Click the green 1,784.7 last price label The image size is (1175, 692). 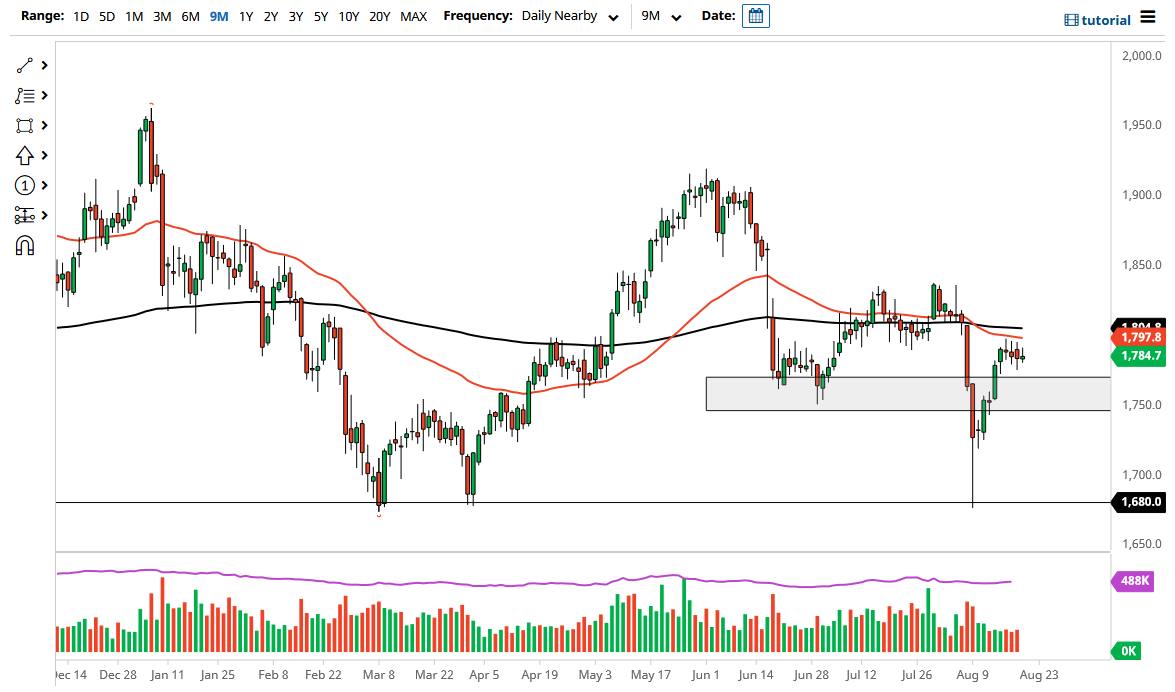point(1140,355)
